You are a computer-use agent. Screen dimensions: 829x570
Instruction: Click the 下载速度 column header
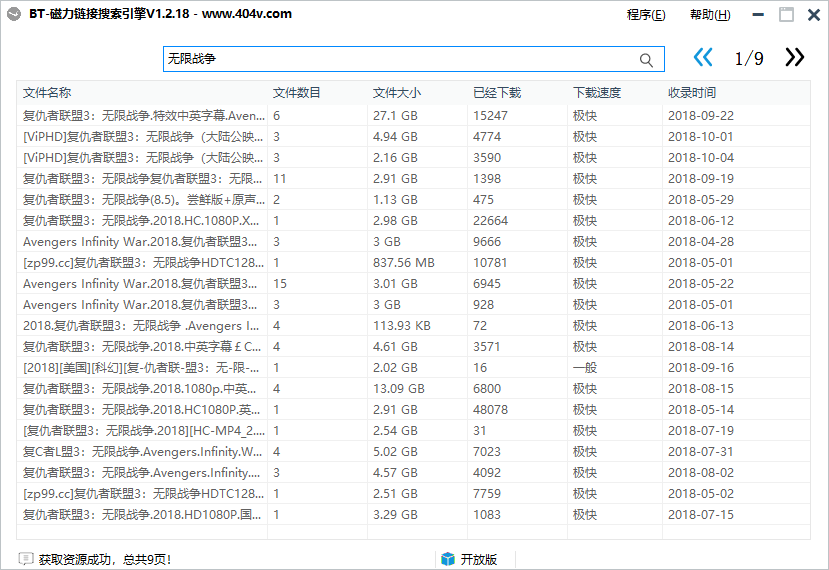[x=597, y=93]
